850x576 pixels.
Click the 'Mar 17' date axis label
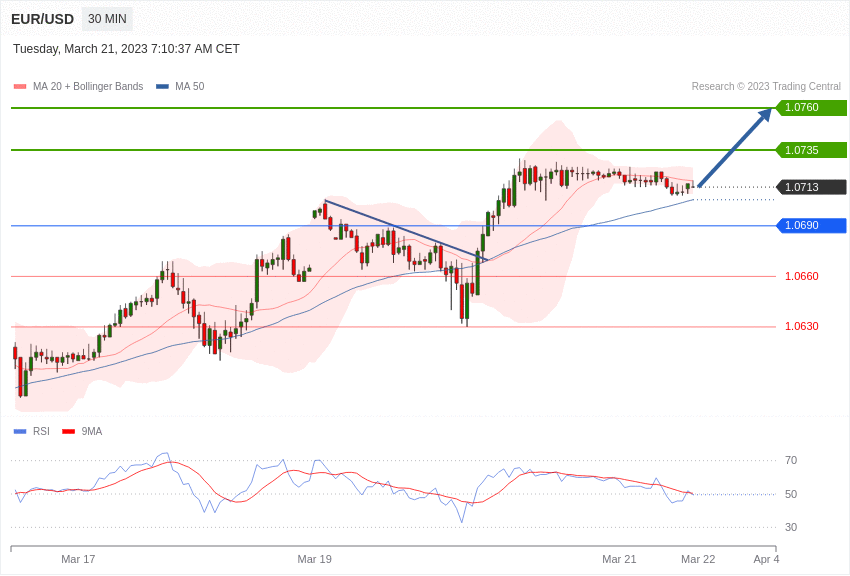coord(78,559)
